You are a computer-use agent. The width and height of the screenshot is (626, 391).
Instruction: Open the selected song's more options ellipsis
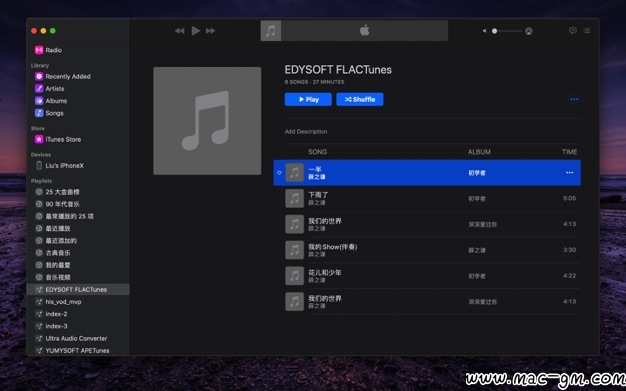coord(570,173)
